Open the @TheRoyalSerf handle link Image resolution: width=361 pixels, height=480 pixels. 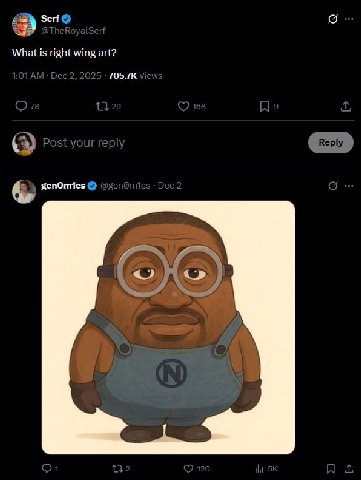pyautogui.click(x=73, y=31)
